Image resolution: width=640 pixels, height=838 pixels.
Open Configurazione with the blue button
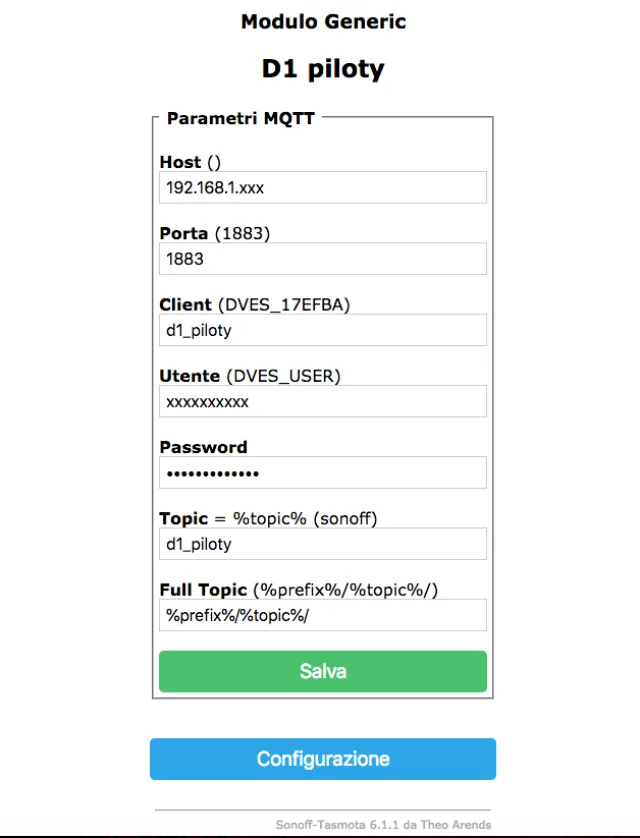coord(322,759)
